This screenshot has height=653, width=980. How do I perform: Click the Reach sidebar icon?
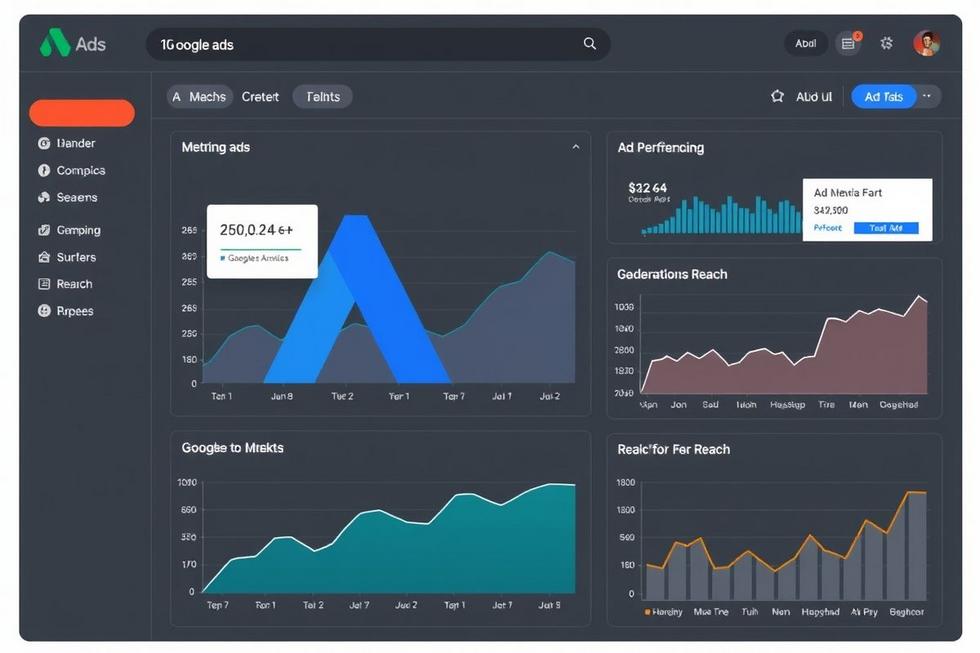(x=44, y=284)
